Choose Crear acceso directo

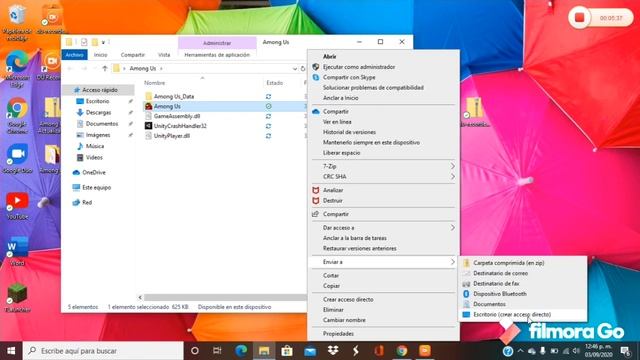pos(348,299)
